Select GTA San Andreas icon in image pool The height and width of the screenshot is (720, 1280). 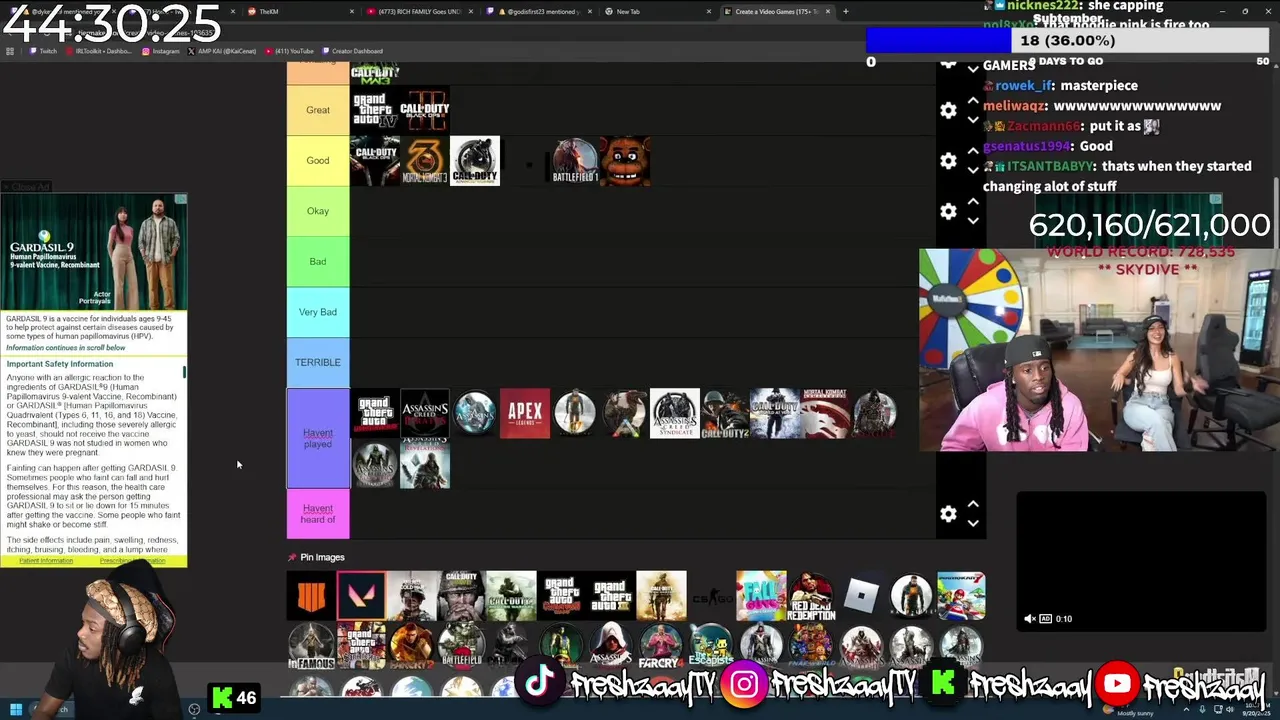click(361, 646)
